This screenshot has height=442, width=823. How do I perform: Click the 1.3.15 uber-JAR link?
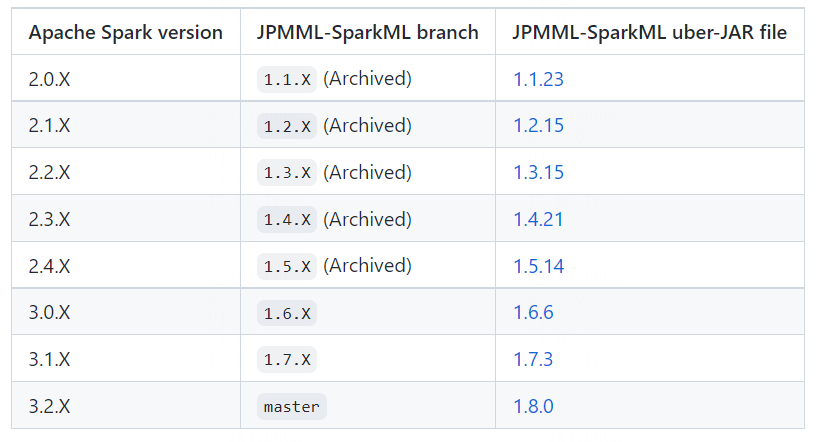click(538, 173)
